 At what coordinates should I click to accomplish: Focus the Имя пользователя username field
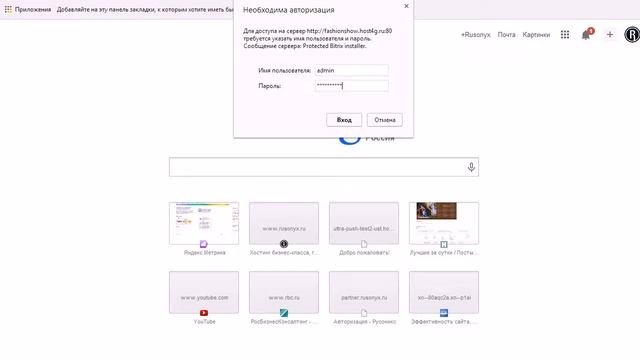pyautogui.click(x=352, y=70)
